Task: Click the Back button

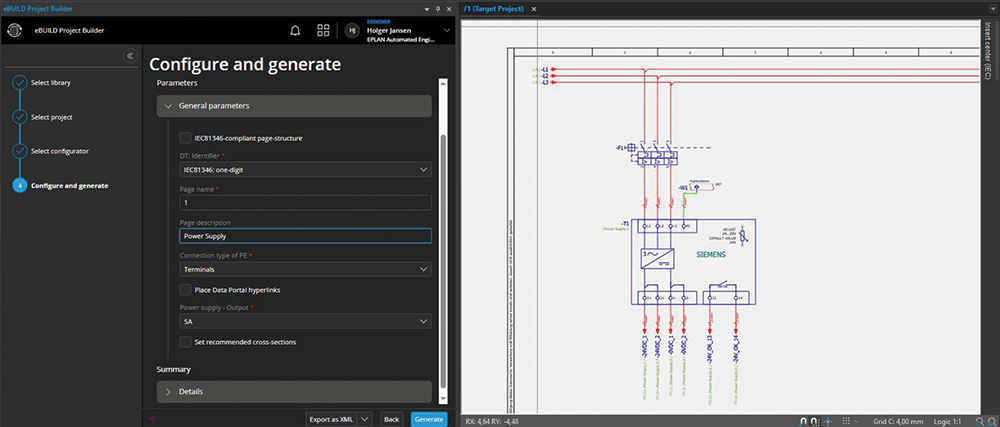Action: [x=392, y=419]
